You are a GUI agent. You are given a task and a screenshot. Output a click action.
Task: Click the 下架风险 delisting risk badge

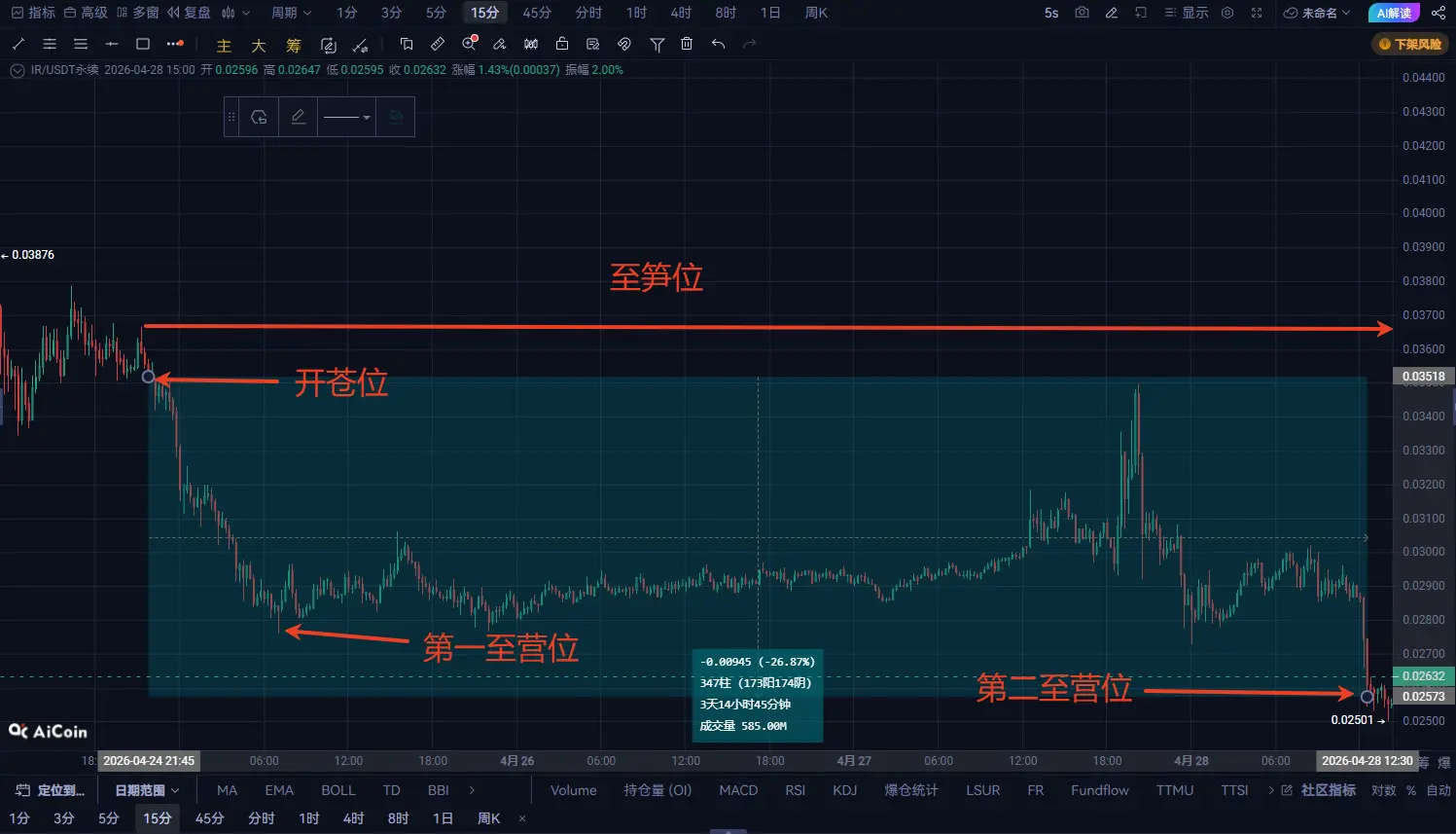[x=1410, y=44]
